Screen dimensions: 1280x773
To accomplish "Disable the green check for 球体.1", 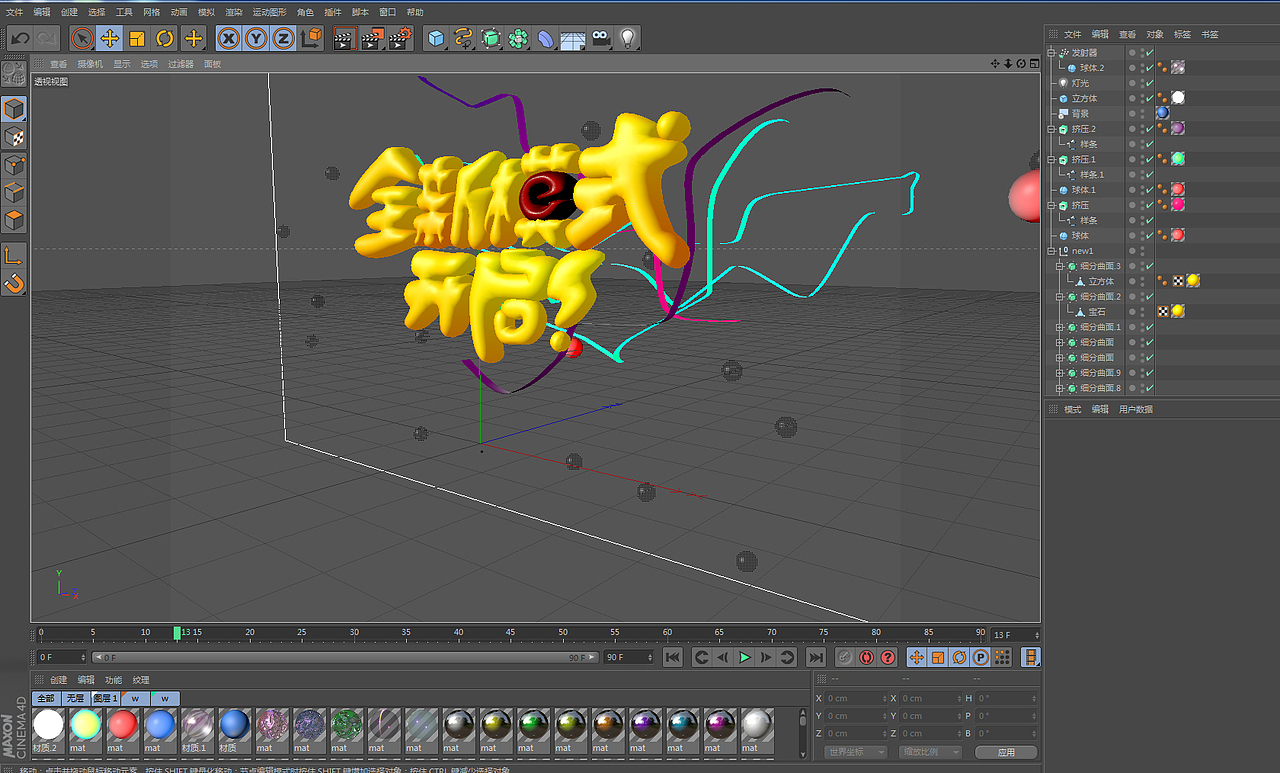I will click(x=1149, y=190).
